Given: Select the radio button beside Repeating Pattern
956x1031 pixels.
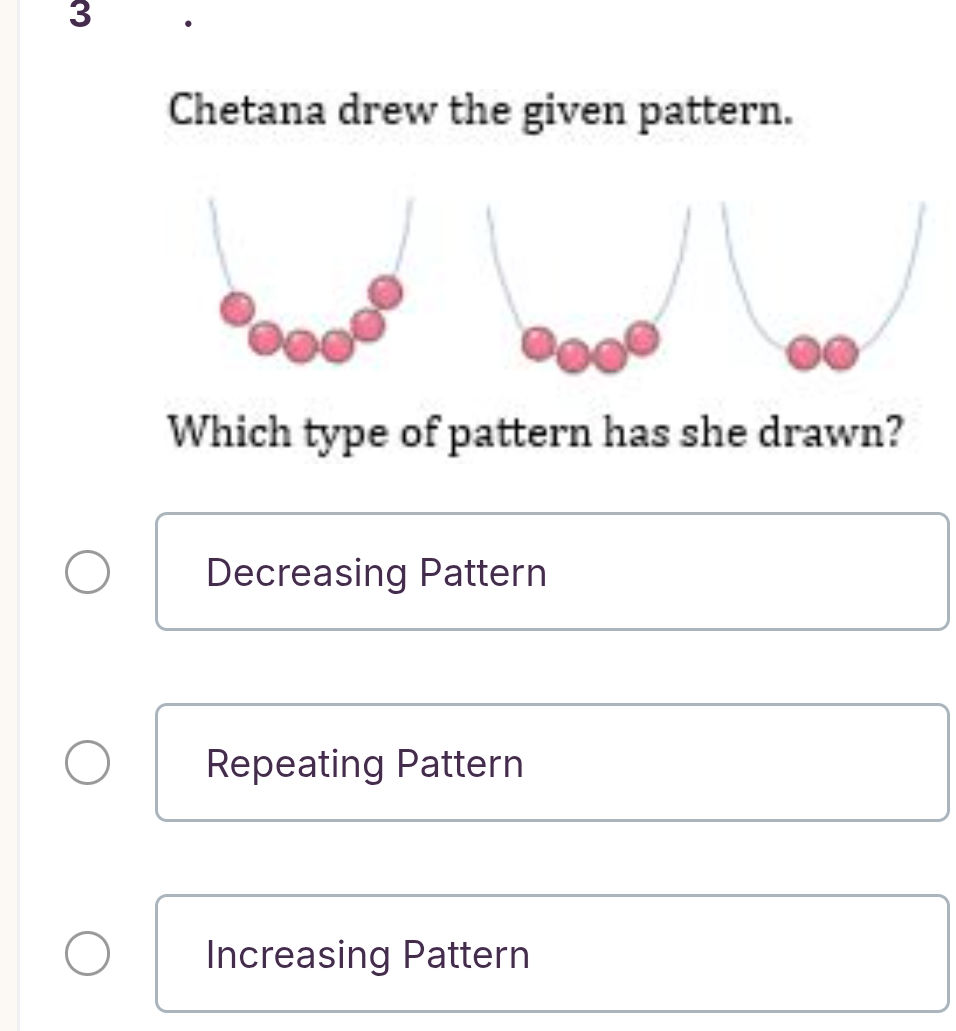Looking at the screenshot, I should (87, 763).
